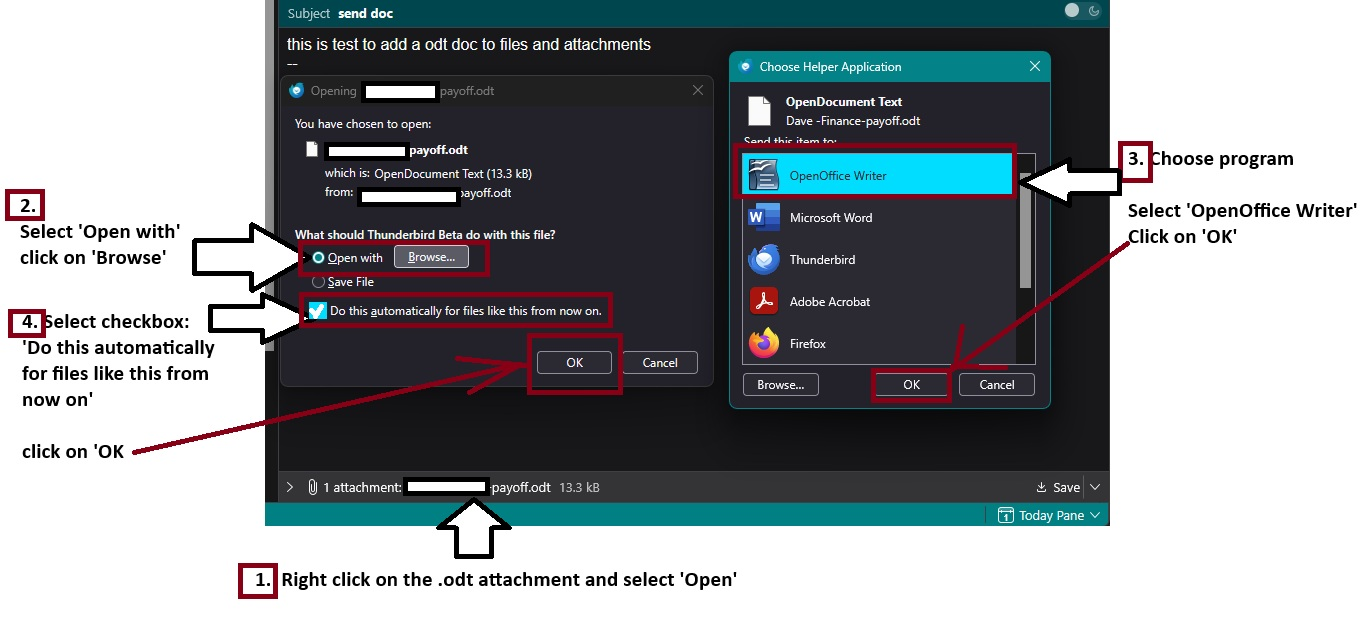Click the paperclip attachment icon
This screenshot has width=1371, height=621.
pyautogui.click(x=312, y=487)
